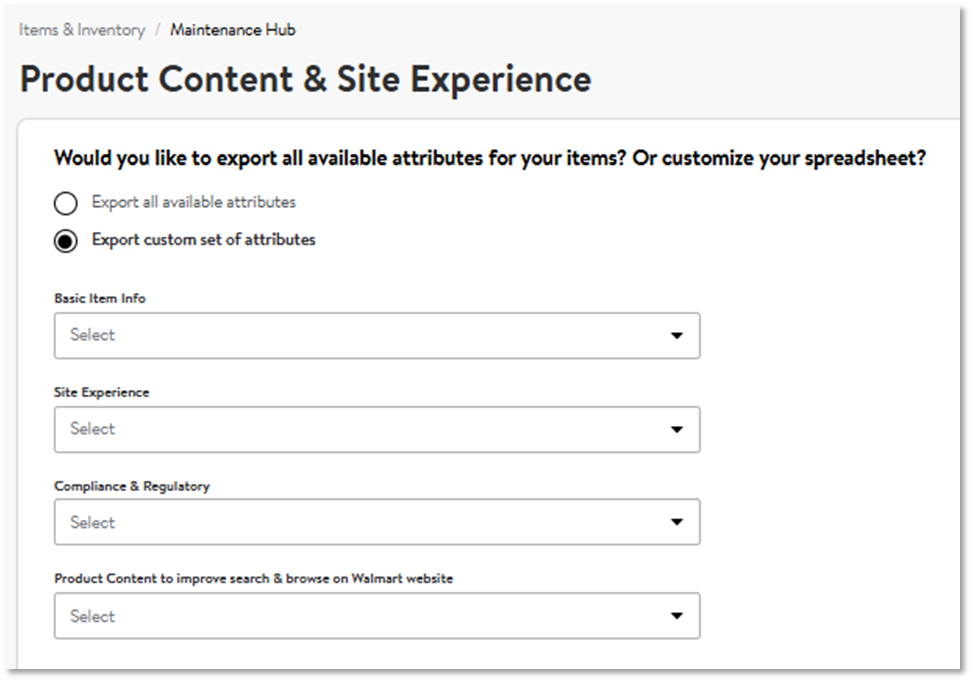The width and height of the screenshot is (973, 682).
Task: Go to Items & Inventory breadcrumb
Action: [82, 30]
